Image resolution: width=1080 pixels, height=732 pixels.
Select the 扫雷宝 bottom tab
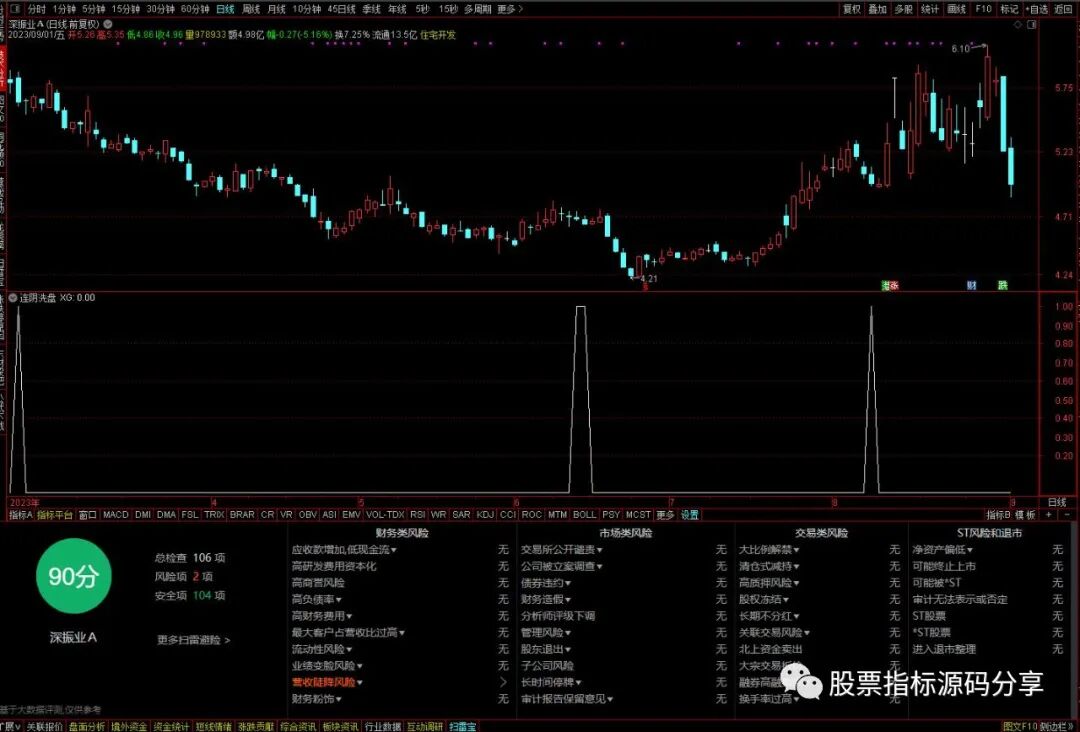463,726
